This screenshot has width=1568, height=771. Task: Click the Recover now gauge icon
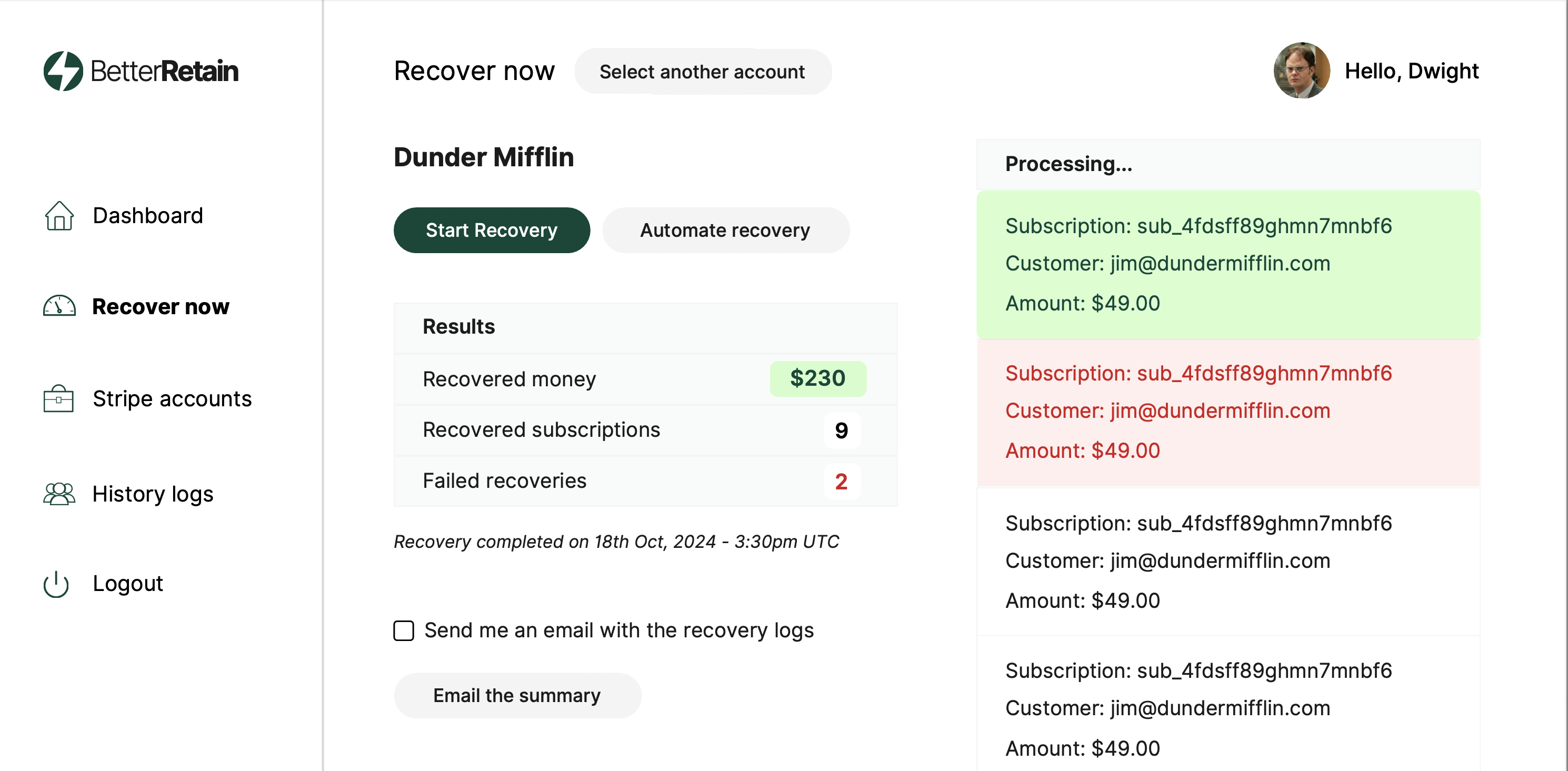coord(59,306)
